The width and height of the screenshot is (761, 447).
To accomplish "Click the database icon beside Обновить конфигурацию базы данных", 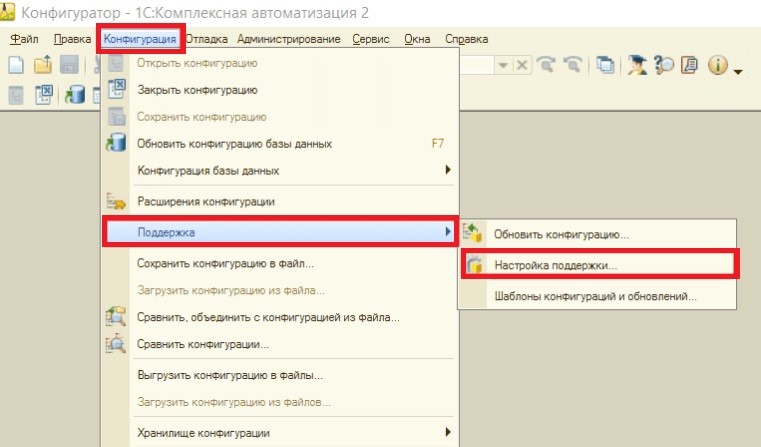I will point(116,143).
